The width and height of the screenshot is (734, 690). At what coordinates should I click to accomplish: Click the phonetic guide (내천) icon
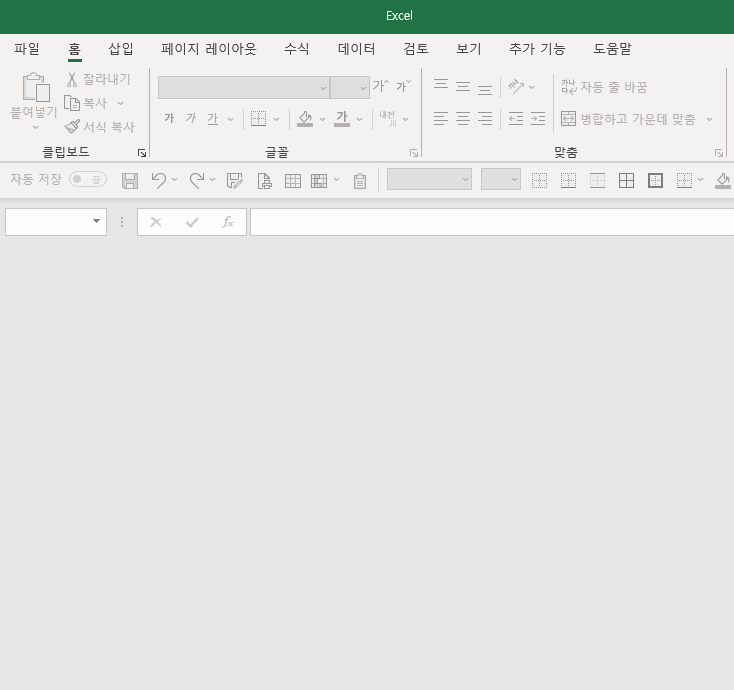[388, 119]
